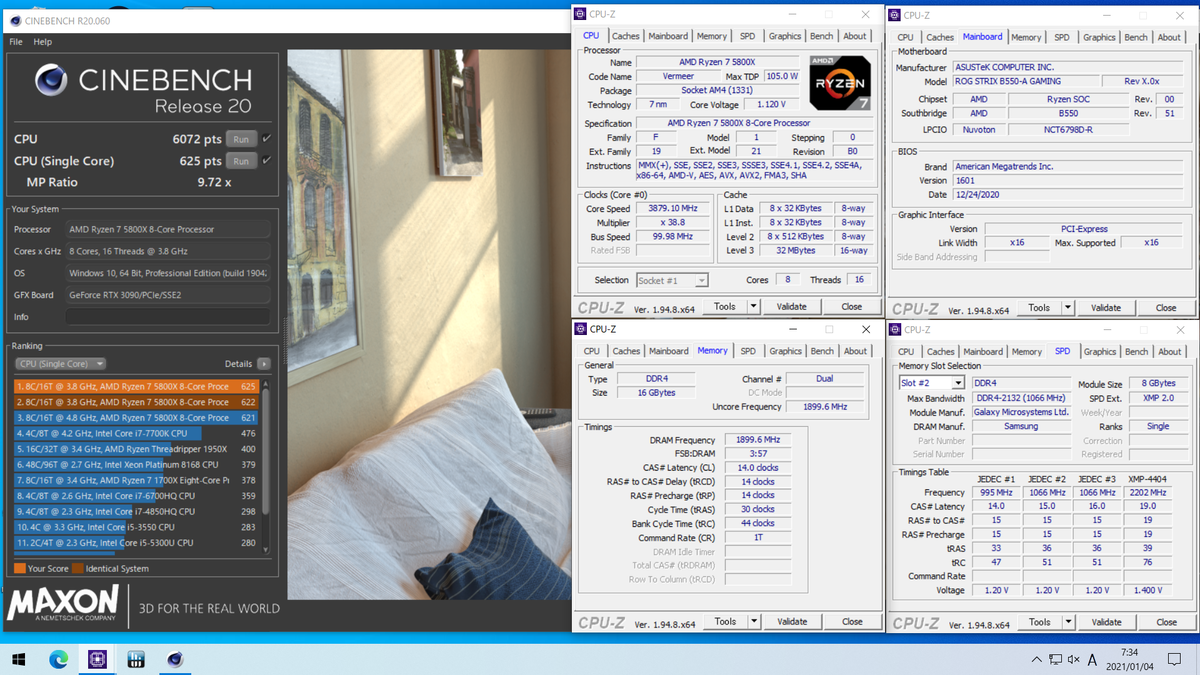The image size is (1200, 675).
Task: Click the Cinebench ranking list scrollbar
Action: click(x=266, y=466)
